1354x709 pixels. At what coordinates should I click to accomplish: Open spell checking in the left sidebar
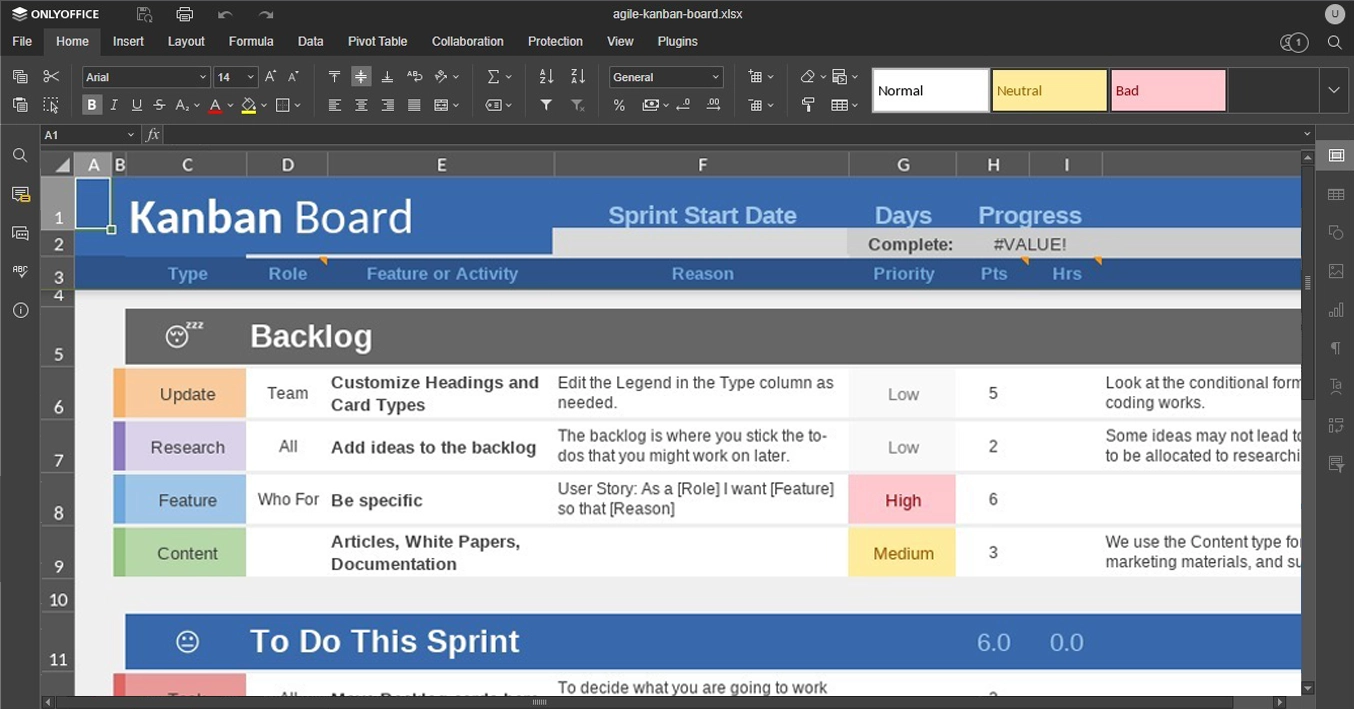point(19,271)
